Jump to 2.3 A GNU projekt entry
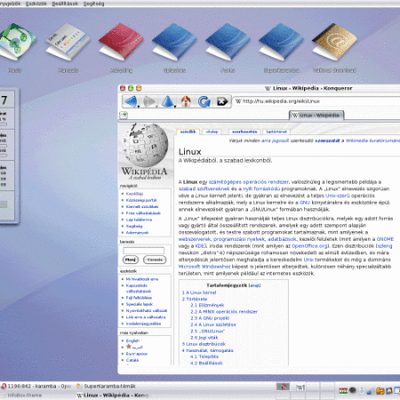This screenshot has height=400, width=400. (x=210, y=318)
